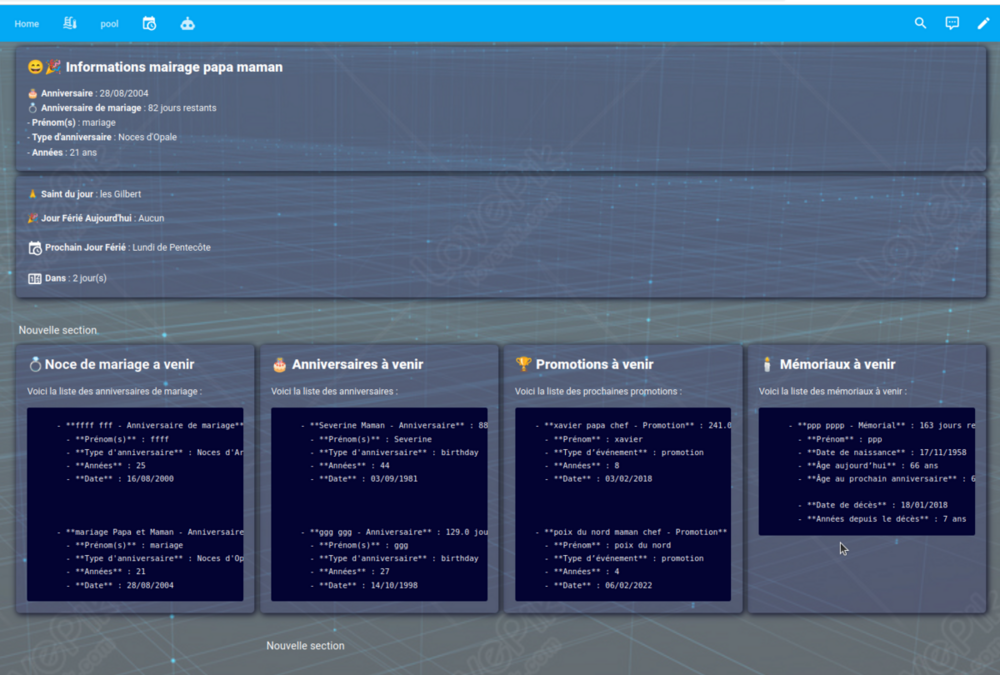
Task: Click the edit dashboard pencil icon
Action: [983, 23]
